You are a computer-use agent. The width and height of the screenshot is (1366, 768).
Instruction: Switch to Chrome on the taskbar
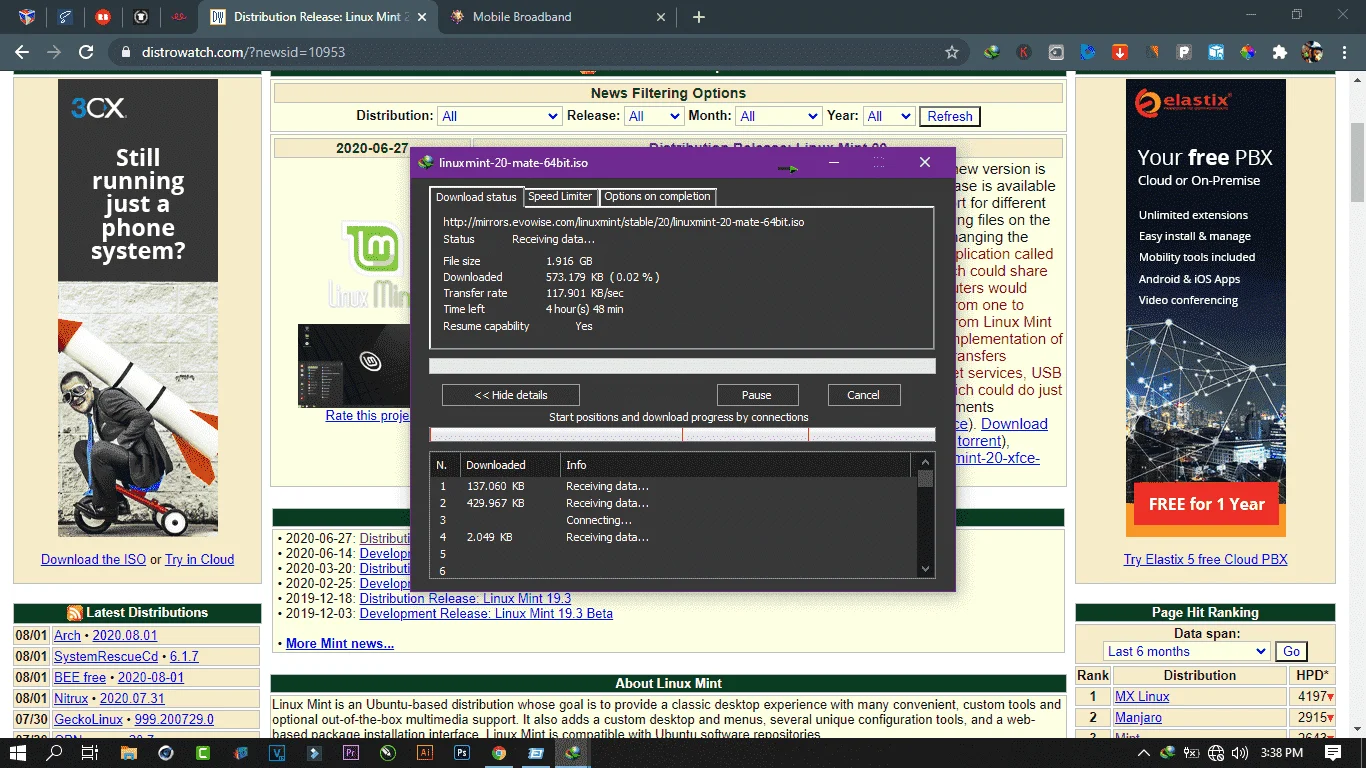[499, 753]
